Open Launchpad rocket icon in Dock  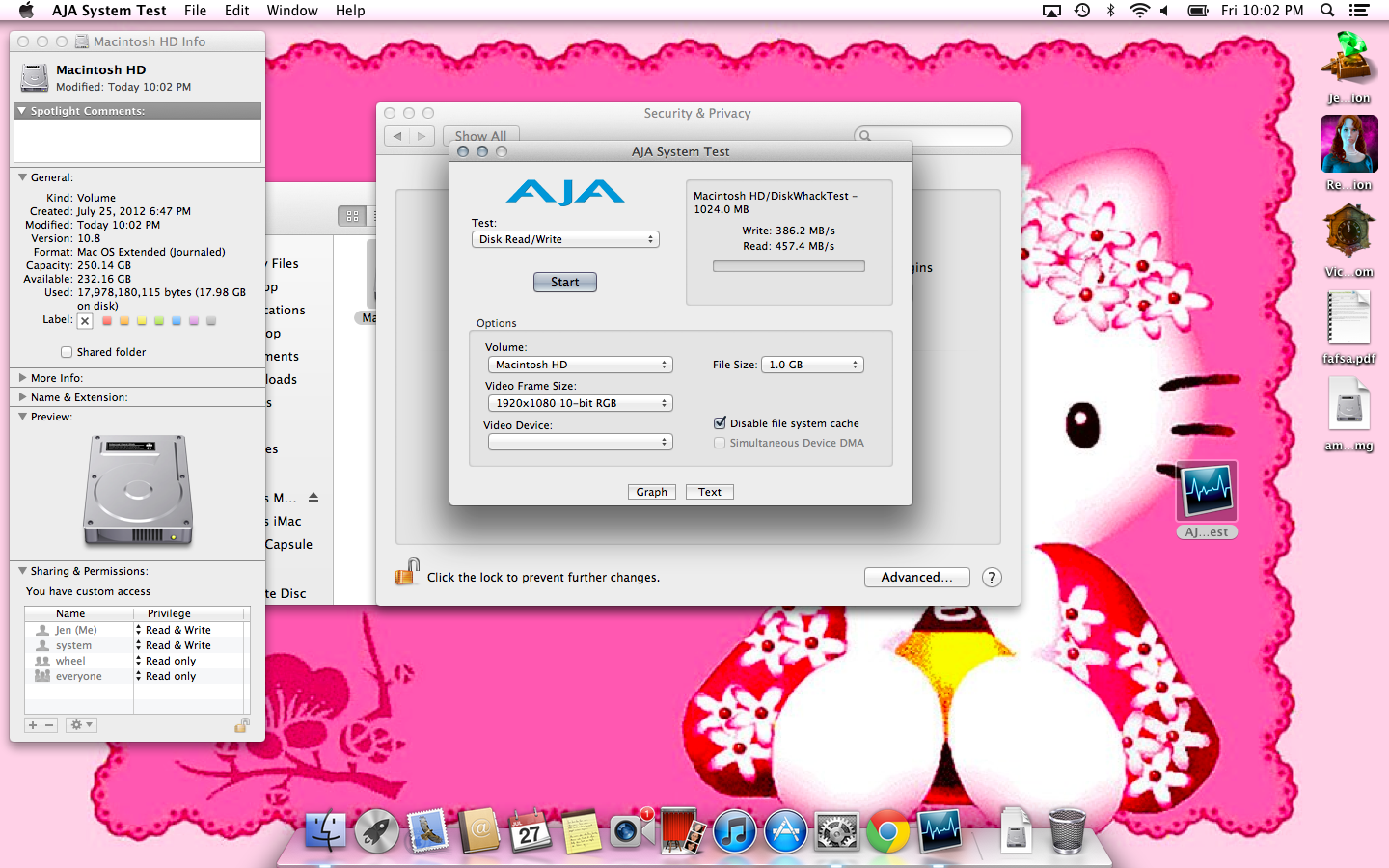[x=376, y=830]
